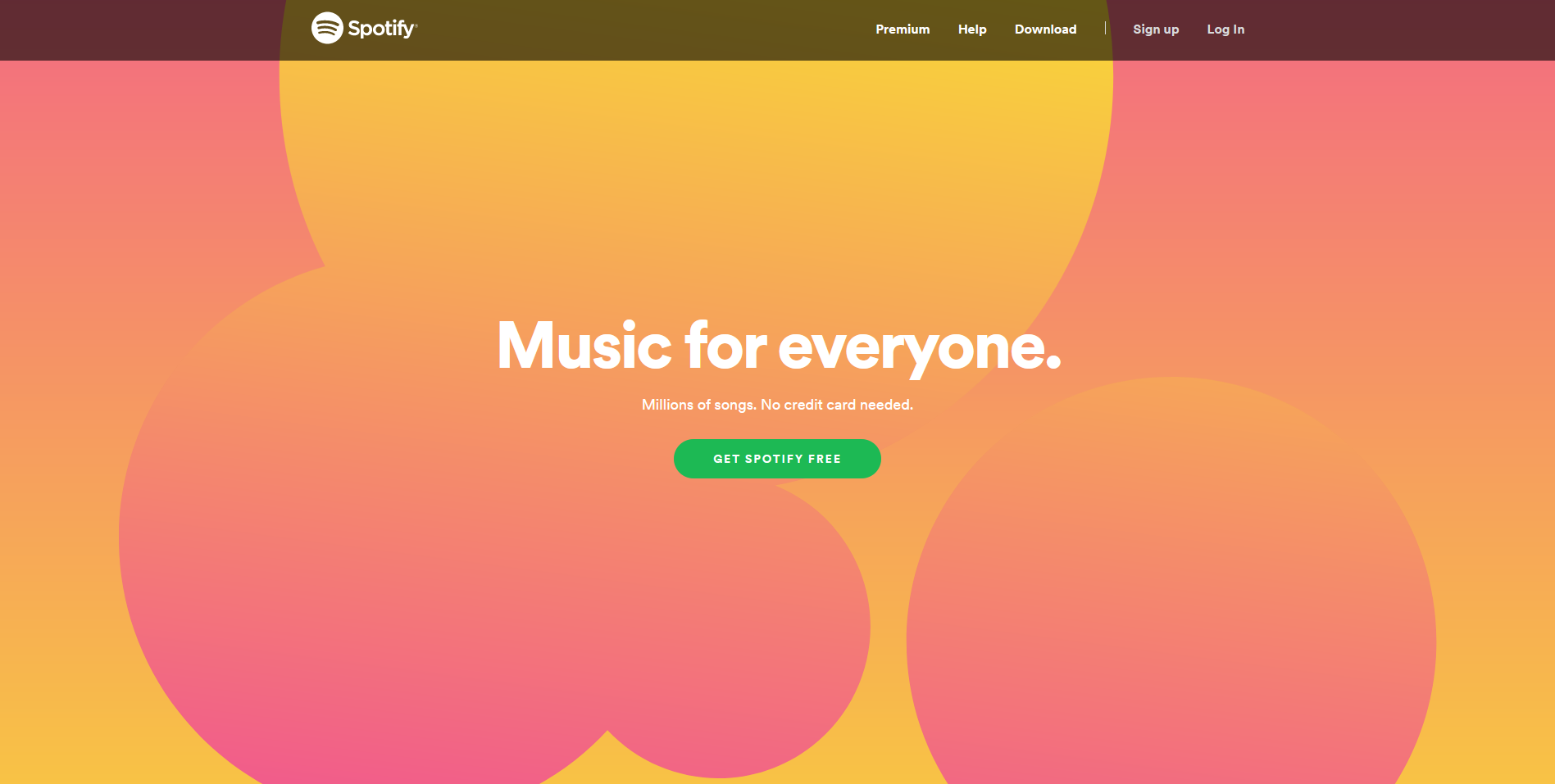Viewport: 1555px width, 784px height.
Task: Click the word "Music" in the headline
Action: [x=584, y=346]
